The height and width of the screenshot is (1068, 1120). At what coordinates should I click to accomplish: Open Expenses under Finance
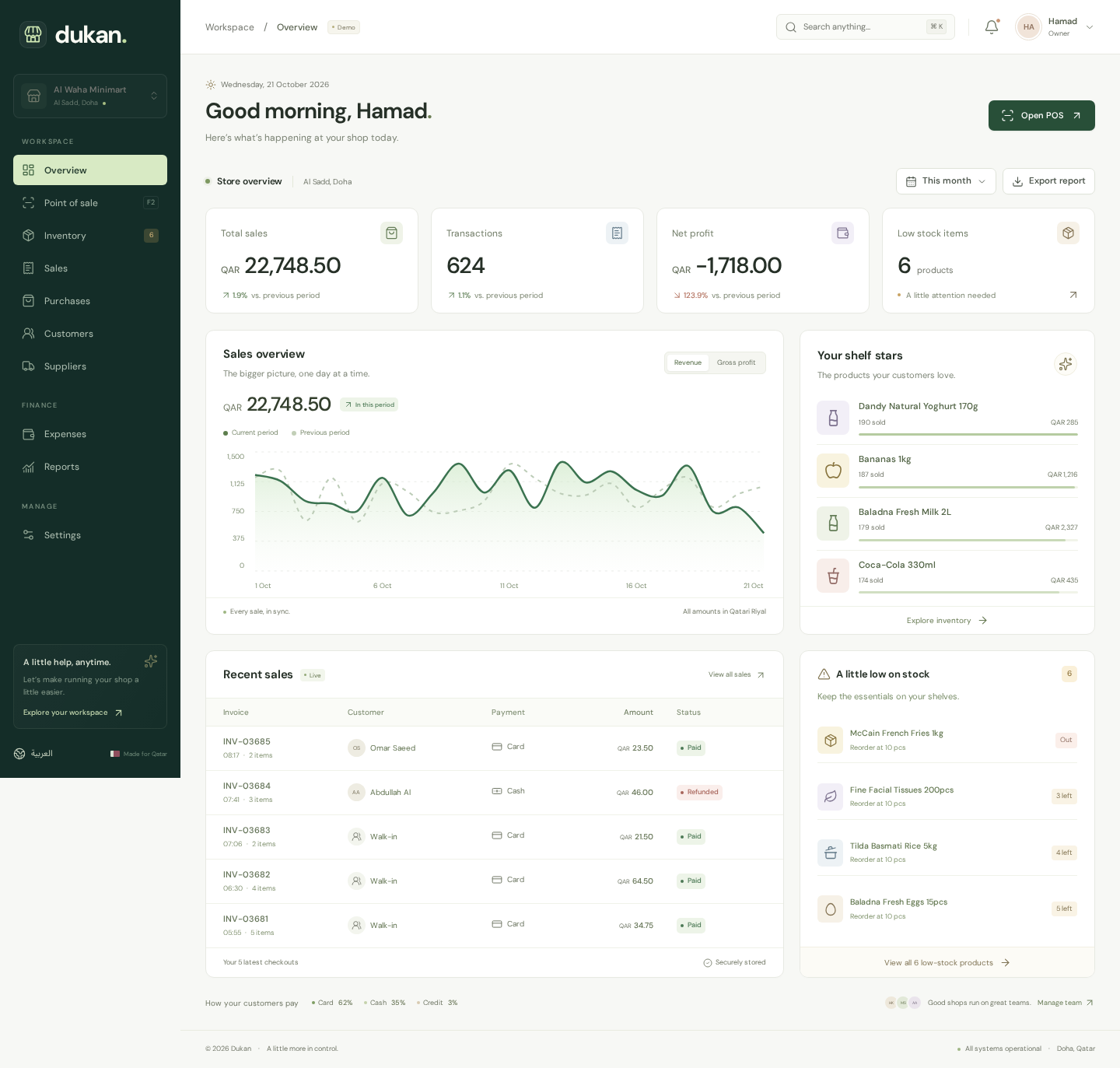[x=90, y=434]
